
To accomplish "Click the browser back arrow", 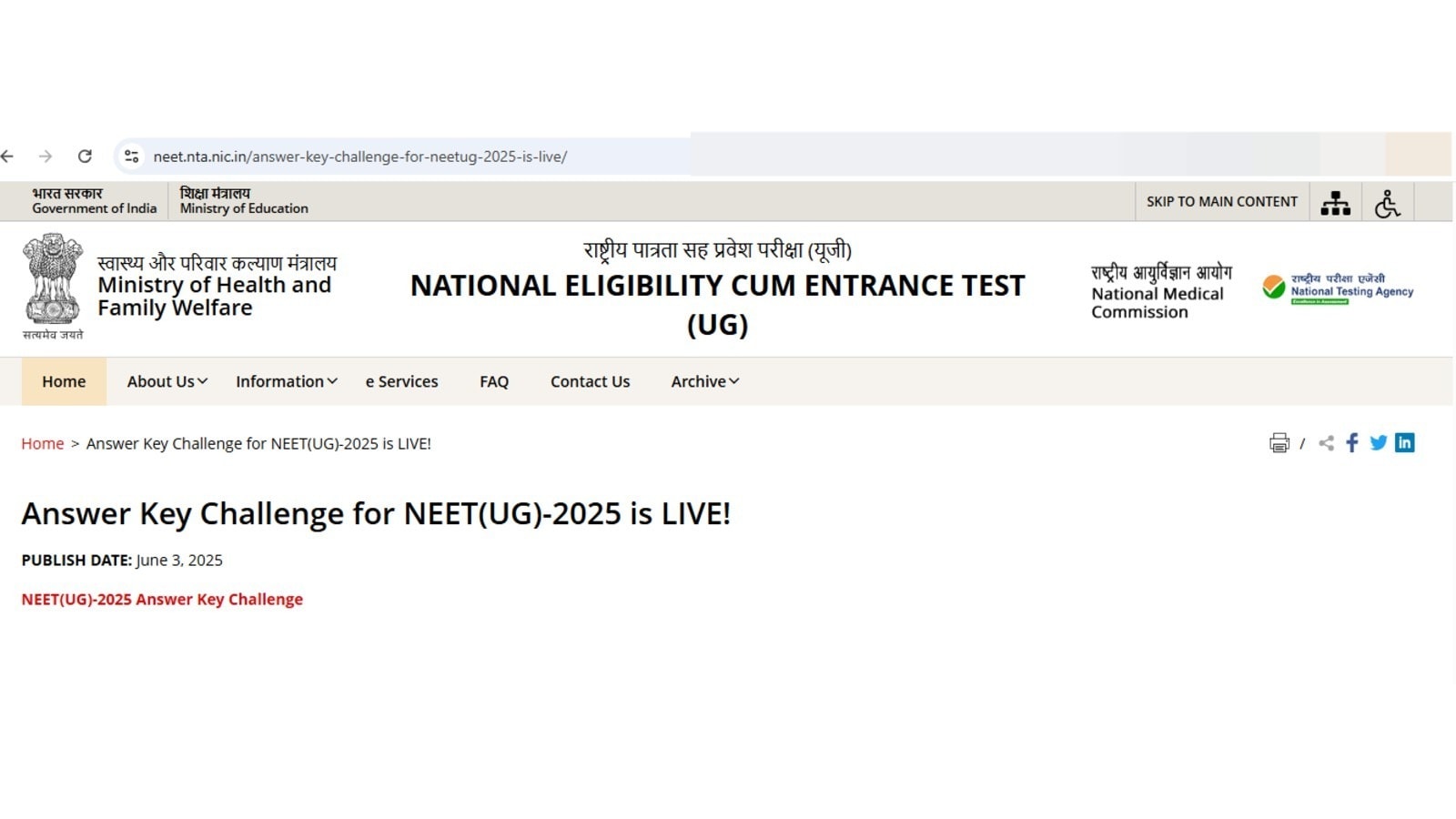I will coord(7,157).
